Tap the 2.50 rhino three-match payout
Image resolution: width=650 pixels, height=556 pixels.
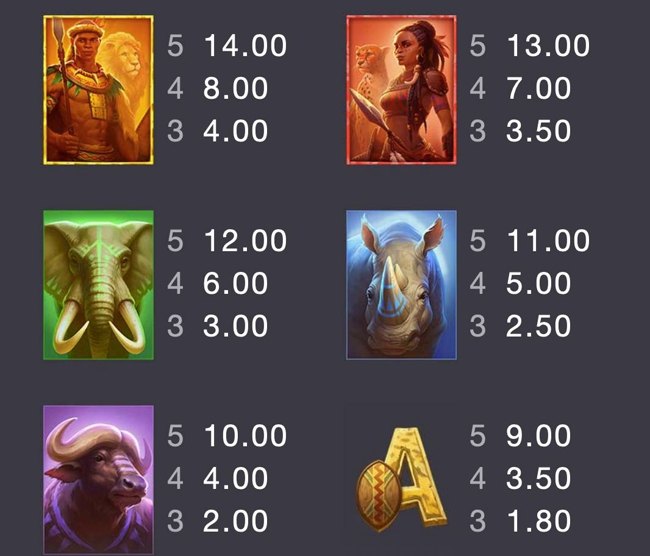(x=538, y=326)
